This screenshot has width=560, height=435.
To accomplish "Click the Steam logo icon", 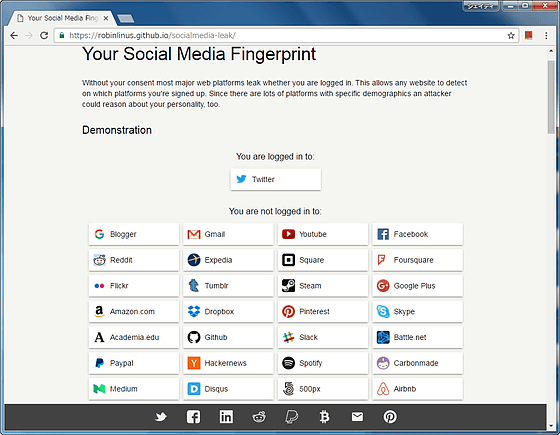I will [x=288, y=286].
